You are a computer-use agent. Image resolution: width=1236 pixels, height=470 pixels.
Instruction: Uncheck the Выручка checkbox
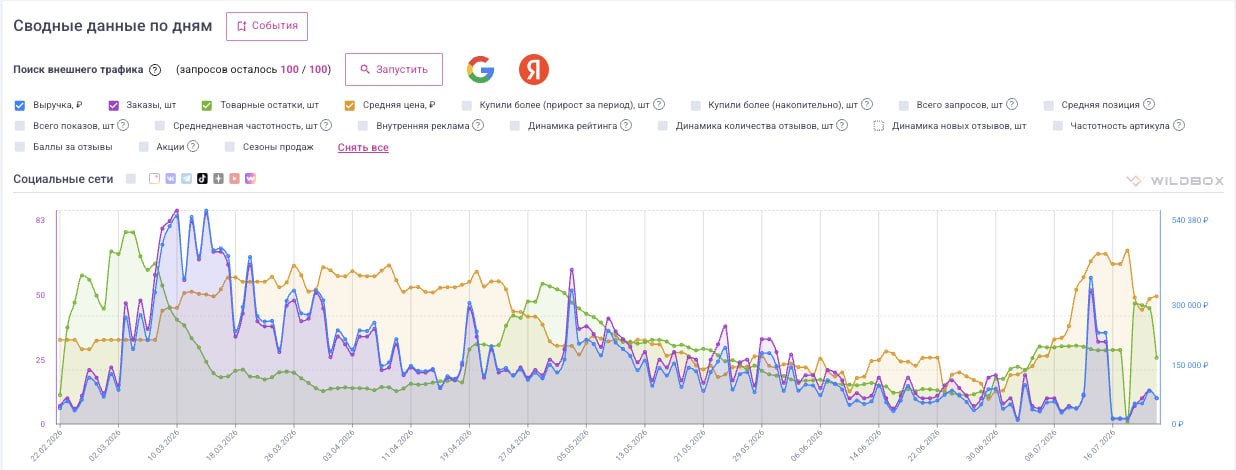pyautogui.click(x=20, y=104)
